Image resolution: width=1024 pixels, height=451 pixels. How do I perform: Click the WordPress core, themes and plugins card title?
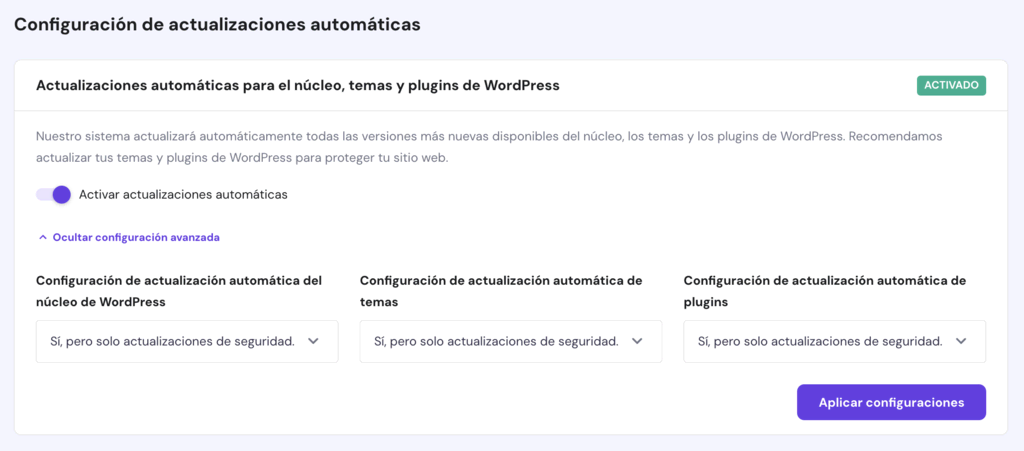(x=297, y=86)
